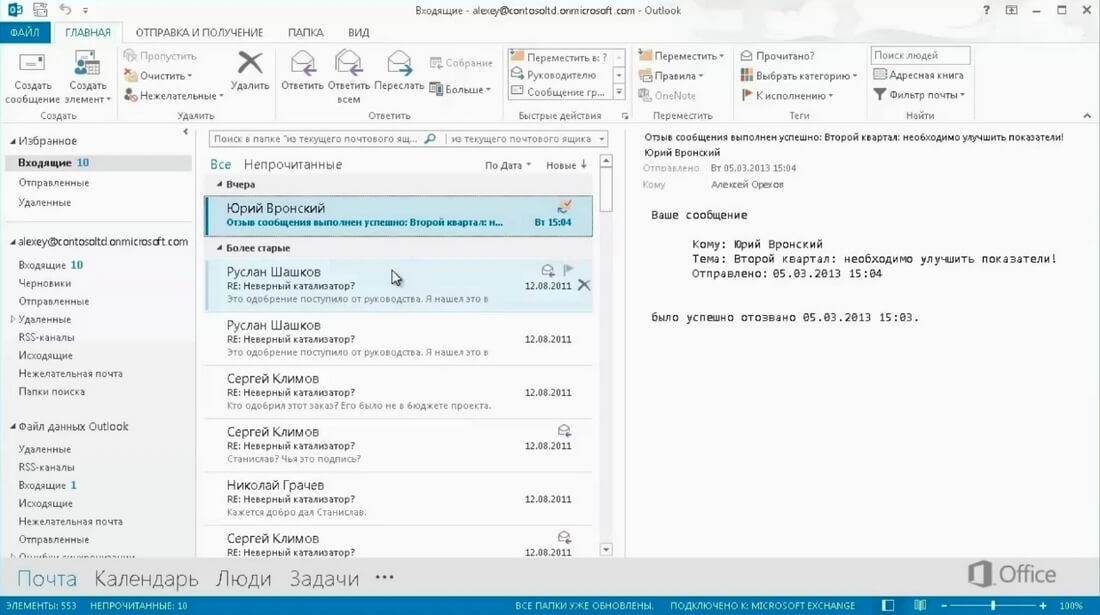Click the Create message icon

point(33,68)
